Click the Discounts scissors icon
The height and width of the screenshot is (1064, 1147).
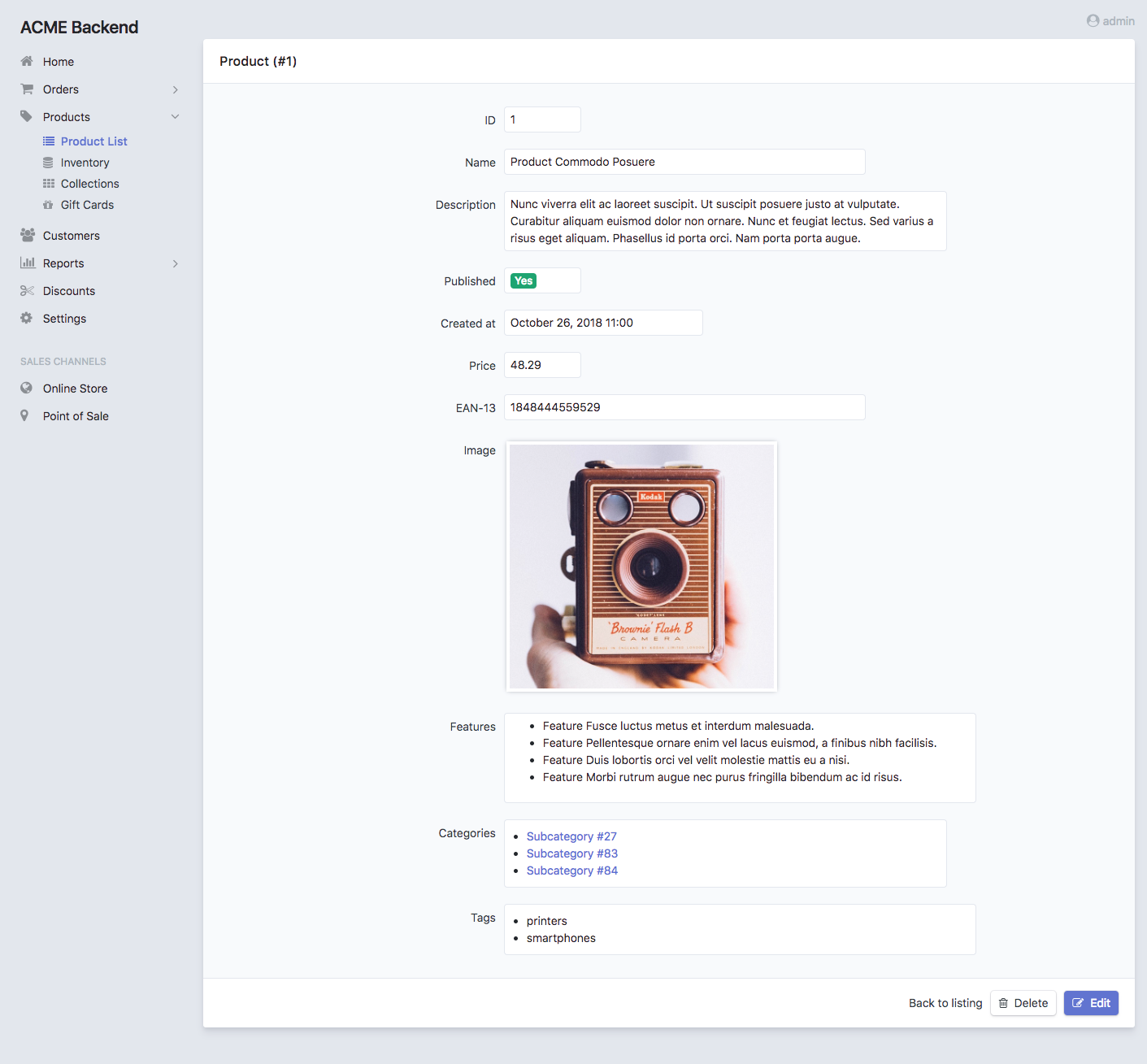point(27,290)
